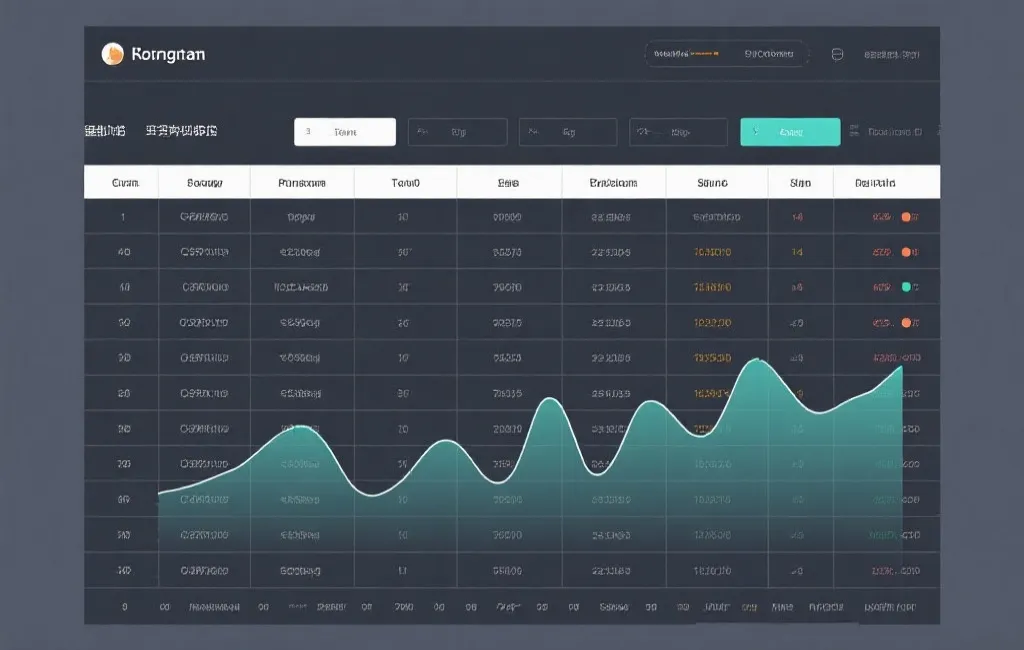The width and height of the screenshot is (1024, 650).
Task: Open the white filter dropdown in the toolbar
Action: 345,132
